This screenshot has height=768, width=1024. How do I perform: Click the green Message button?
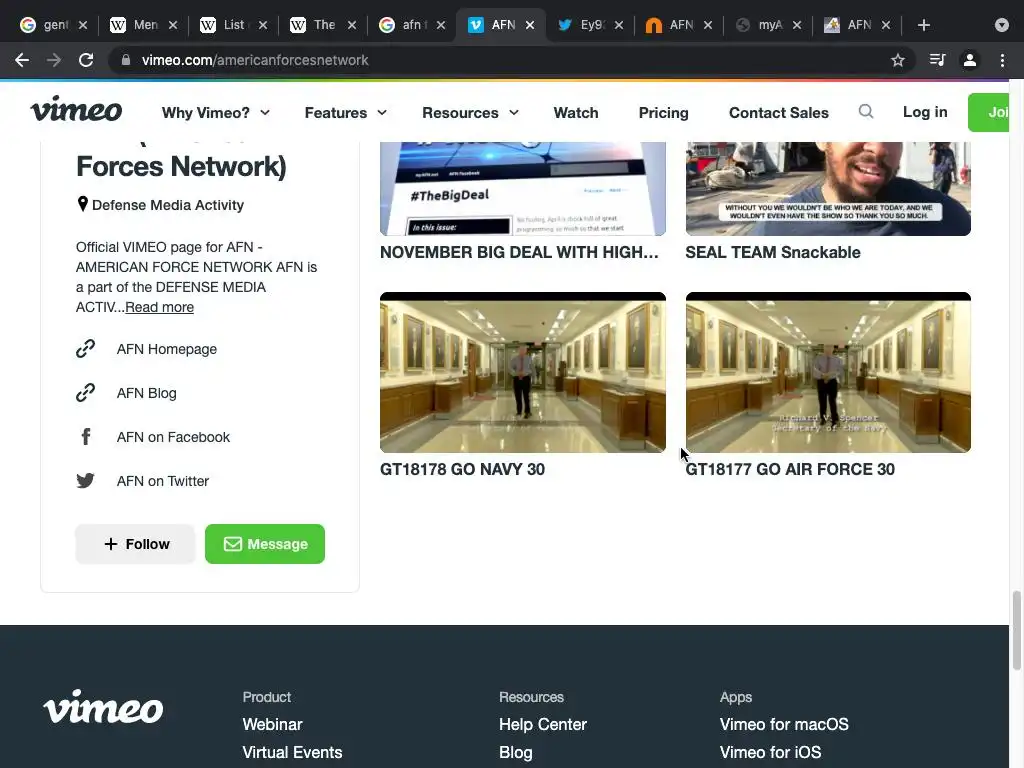coord(264,544)
